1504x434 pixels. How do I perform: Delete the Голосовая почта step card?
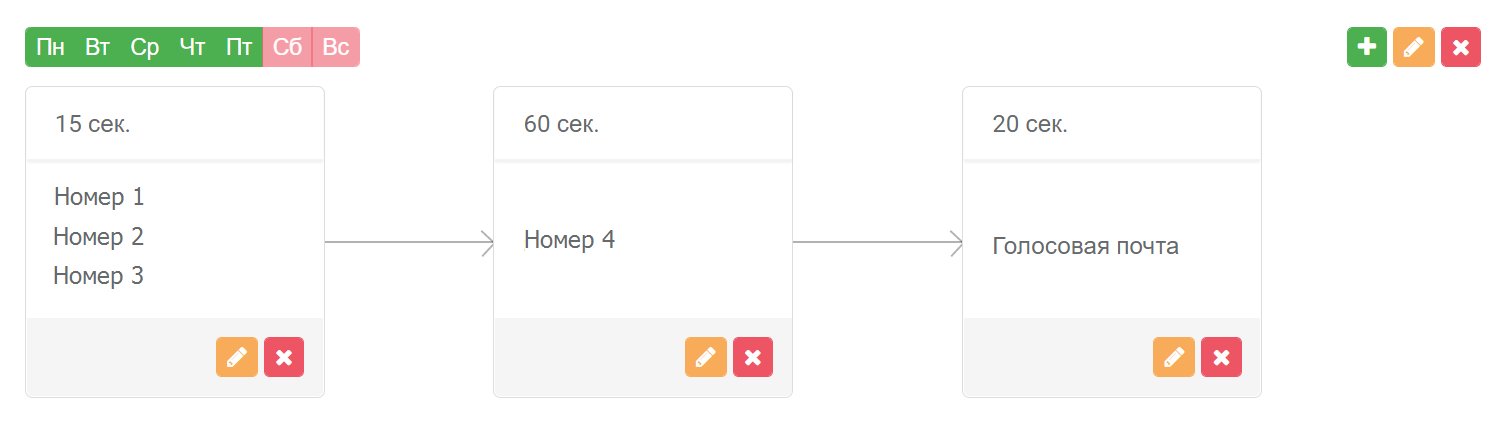1221,357
